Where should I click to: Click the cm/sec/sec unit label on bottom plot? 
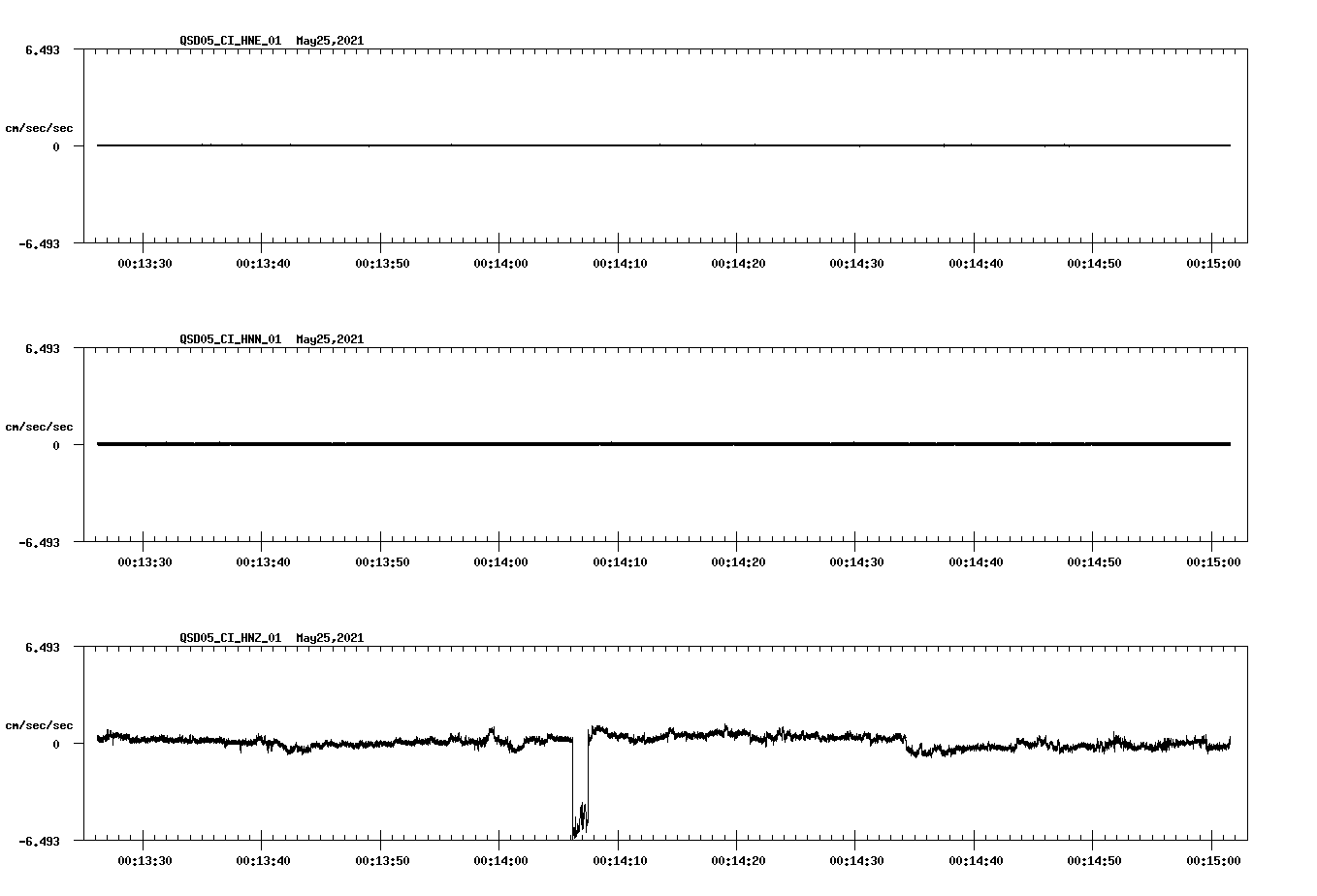(x=40, y=723)
